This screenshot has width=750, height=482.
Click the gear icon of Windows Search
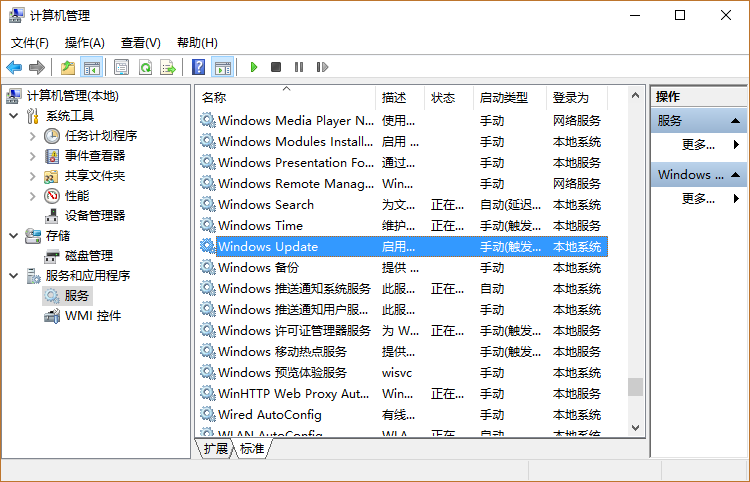click(x=208, y=204)
